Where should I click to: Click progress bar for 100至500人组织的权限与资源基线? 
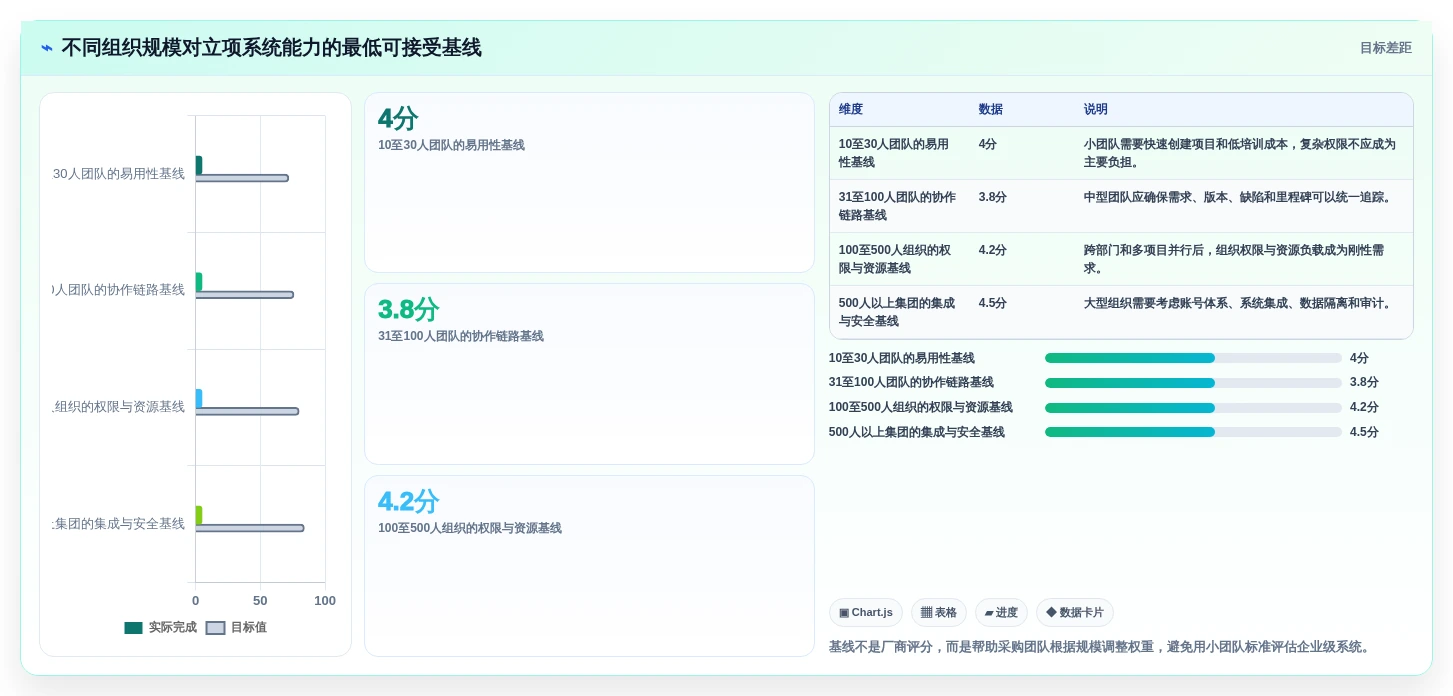pos(1193,408)
